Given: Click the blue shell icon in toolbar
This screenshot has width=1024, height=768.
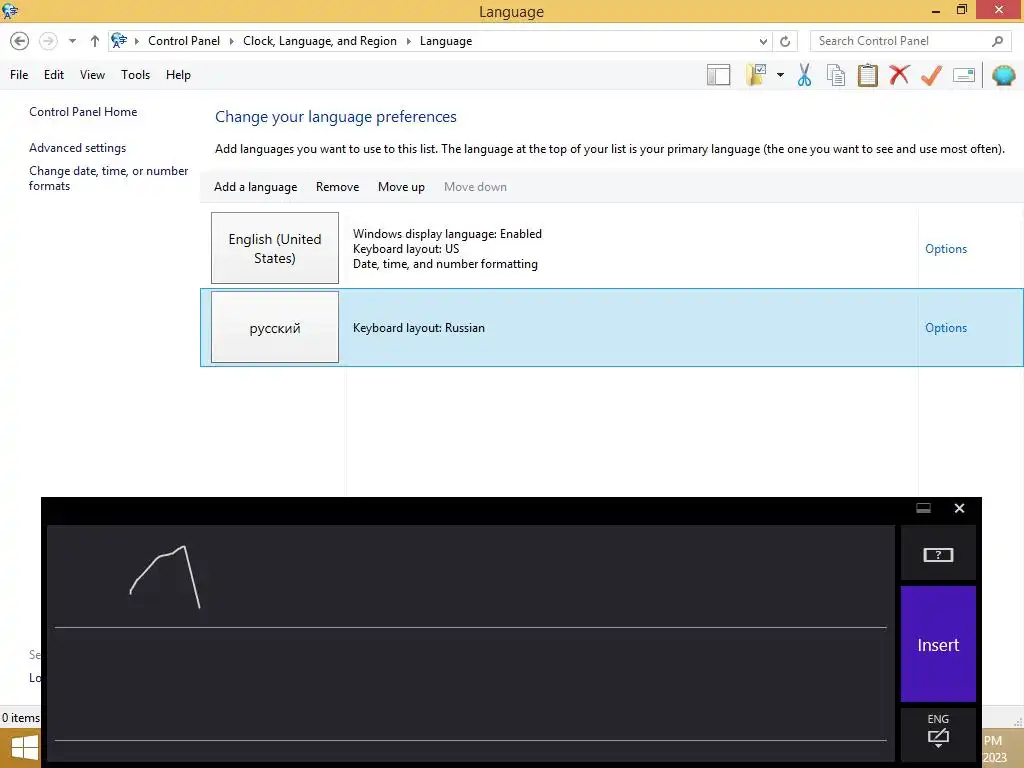Looking at the screenshot, I should pos(1003,75).
